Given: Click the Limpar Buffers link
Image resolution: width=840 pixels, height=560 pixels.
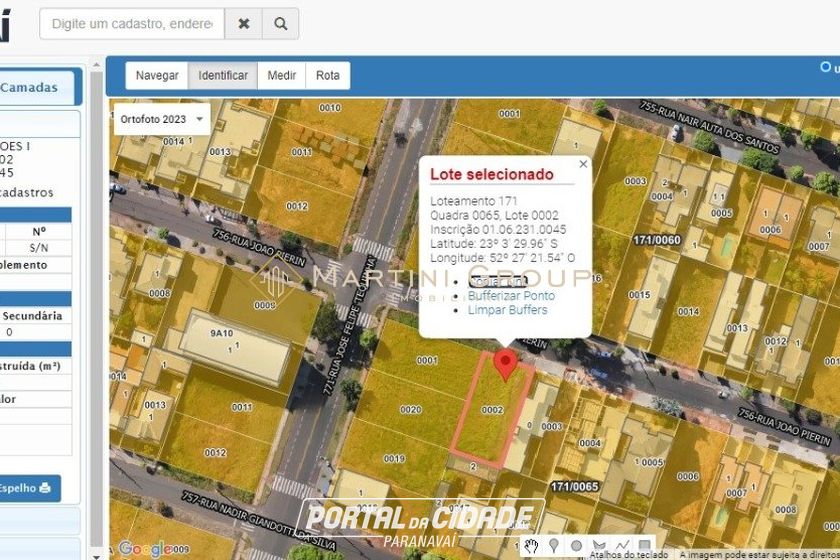Looking at the screenshot, I should [507, 310].
